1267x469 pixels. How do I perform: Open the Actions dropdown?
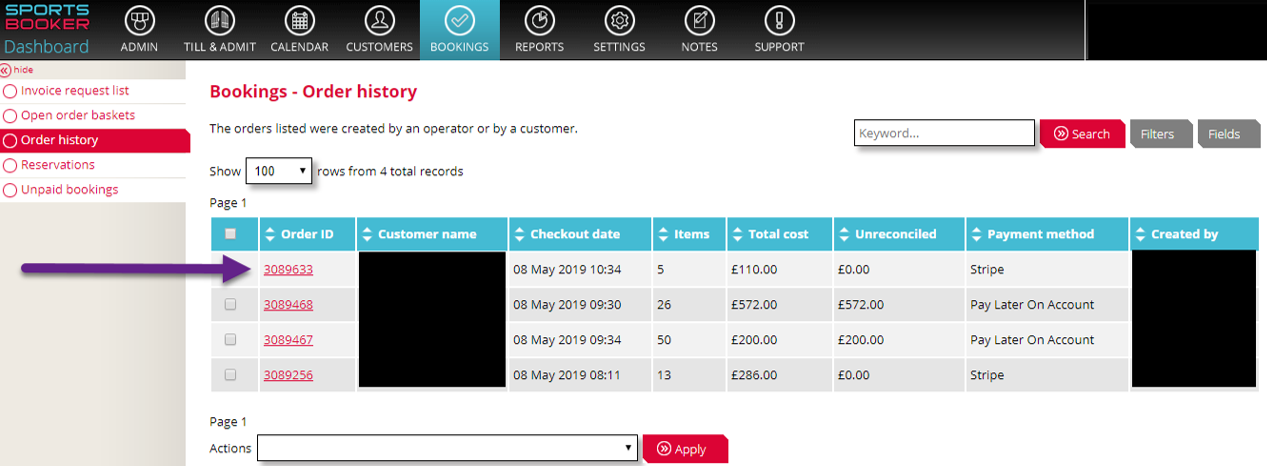coord(447,448)
